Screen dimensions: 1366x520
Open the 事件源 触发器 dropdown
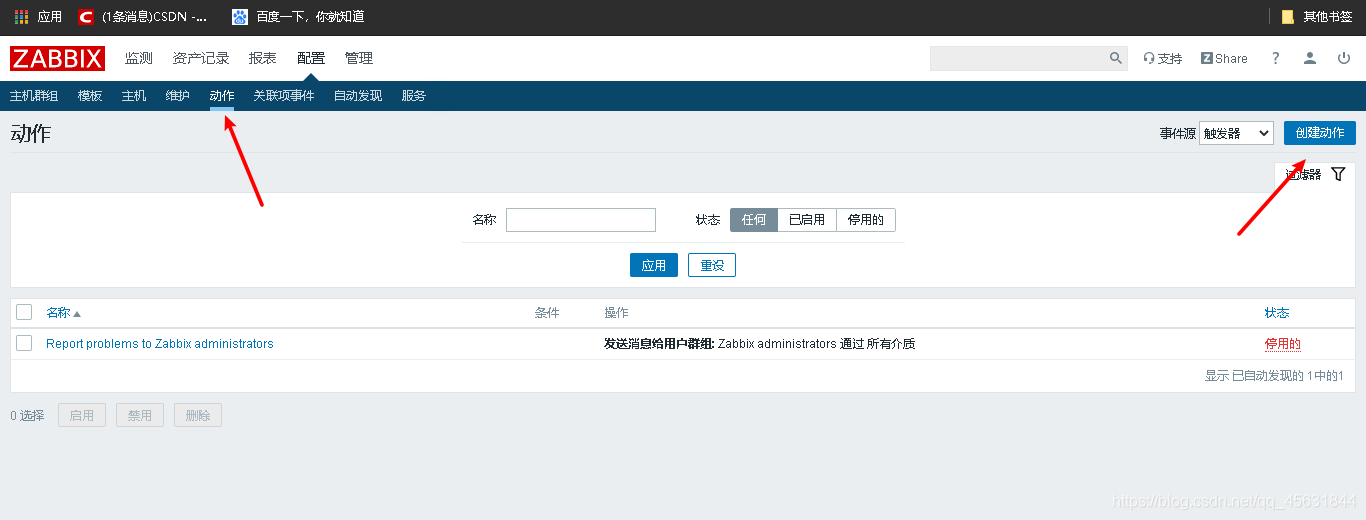click(x=1236, y=133)
